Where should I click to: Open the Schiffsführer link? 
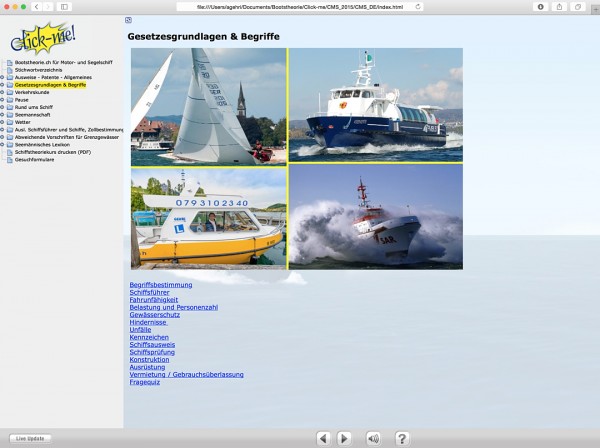[149, 292]
